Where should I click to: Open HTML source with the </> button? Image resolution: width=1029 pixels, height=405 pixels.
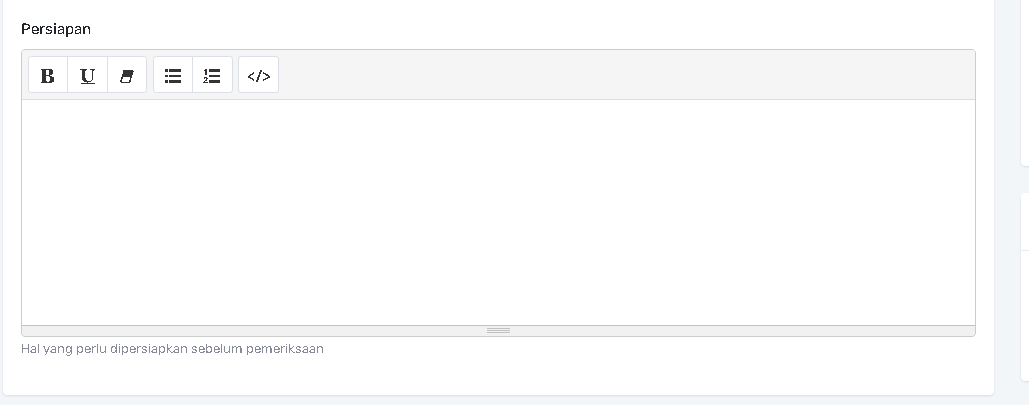click(258, 75)
